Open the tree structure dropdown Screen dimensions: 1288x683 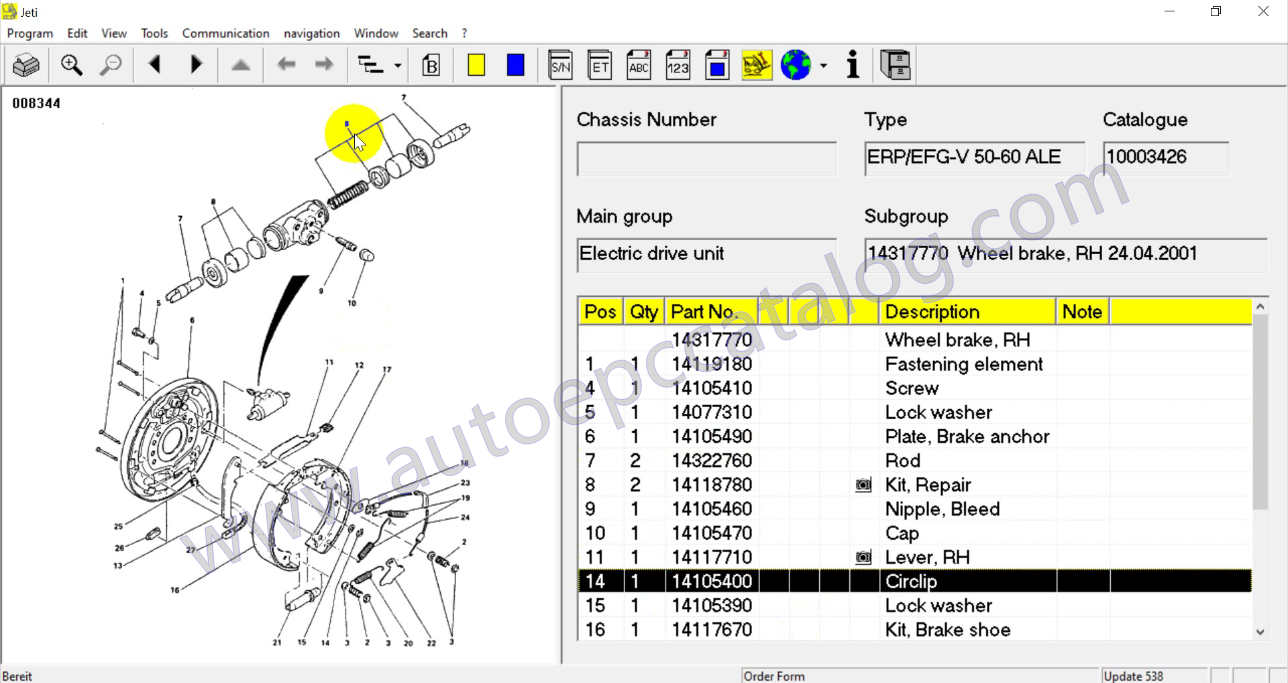(x=396, y=64)
